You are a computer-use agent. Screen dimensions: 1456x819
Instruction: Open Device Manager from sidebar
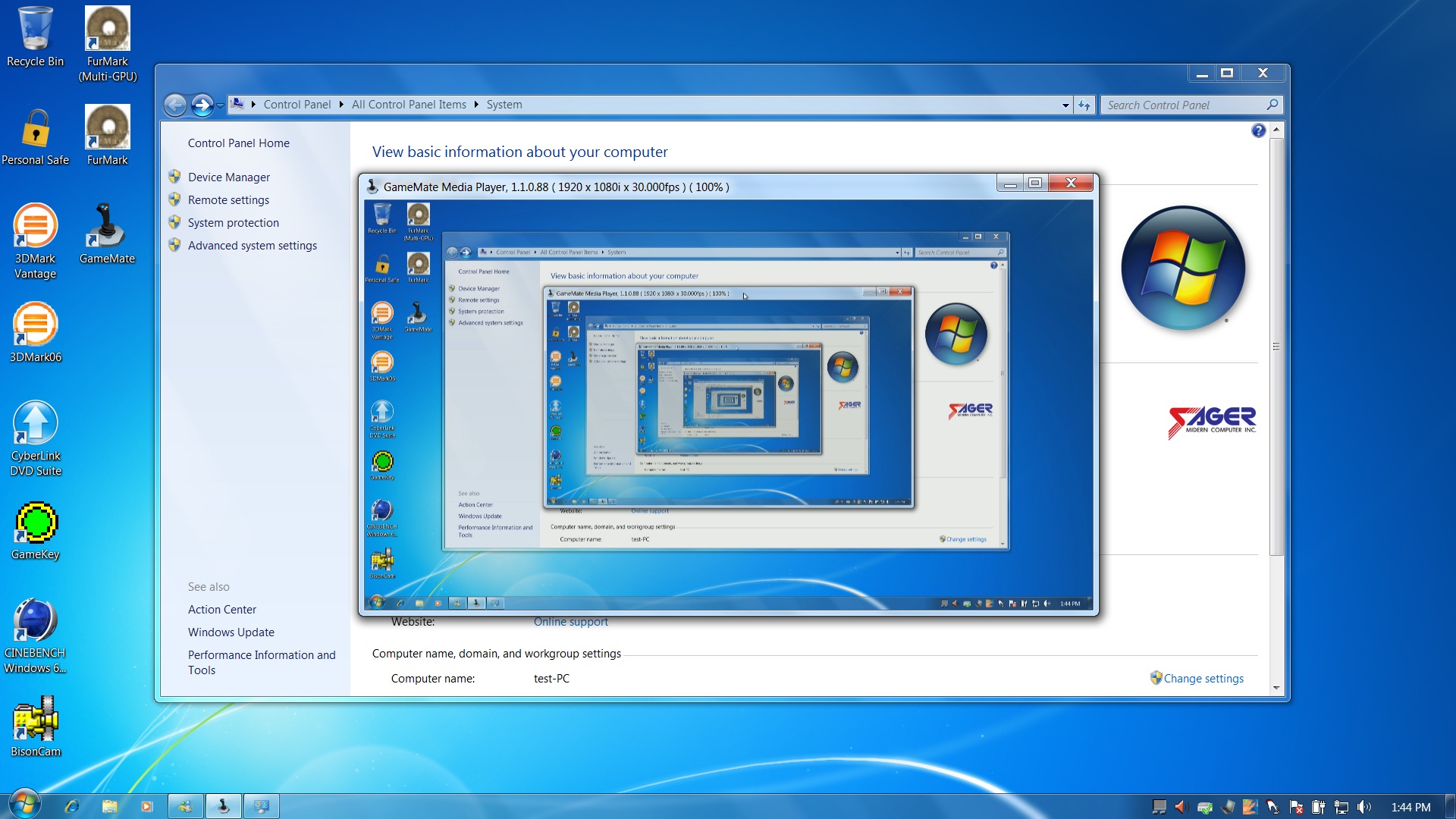click(x=228, y=177)
